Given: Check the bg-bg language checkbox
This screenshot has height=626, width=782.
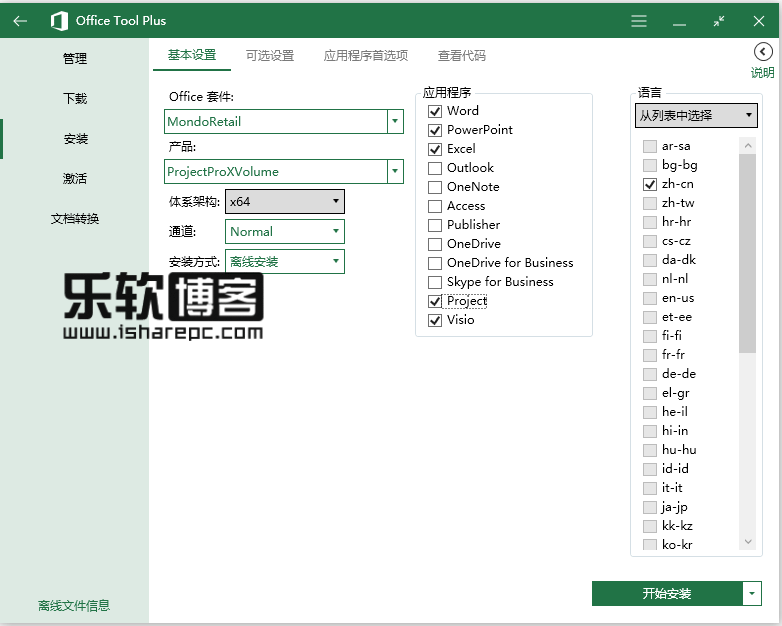Looking at the screenshot, I should 649,165.
